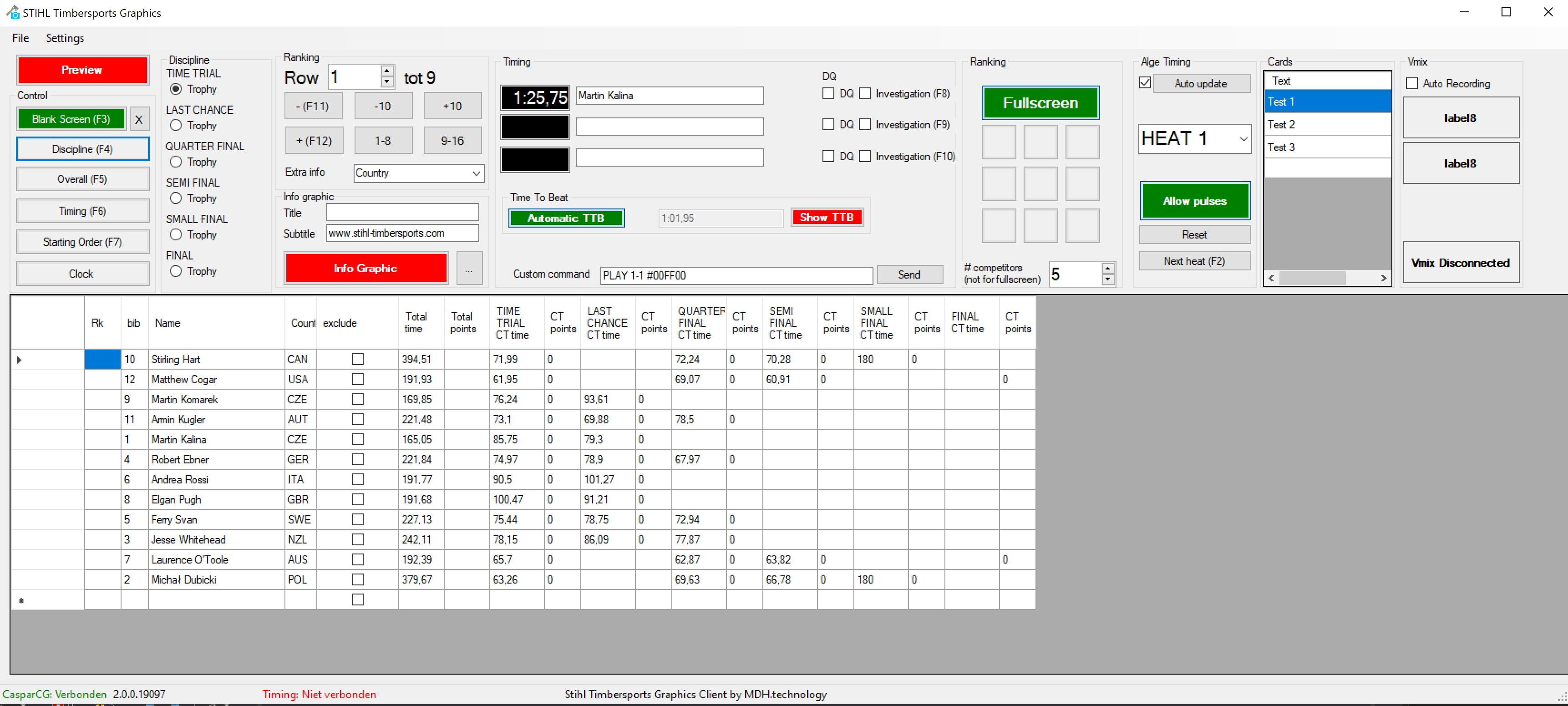This screenshot has height=706, width=1568.
Task: Enable Auto Recording checkbox
Action: click(x=1412, y=83)
